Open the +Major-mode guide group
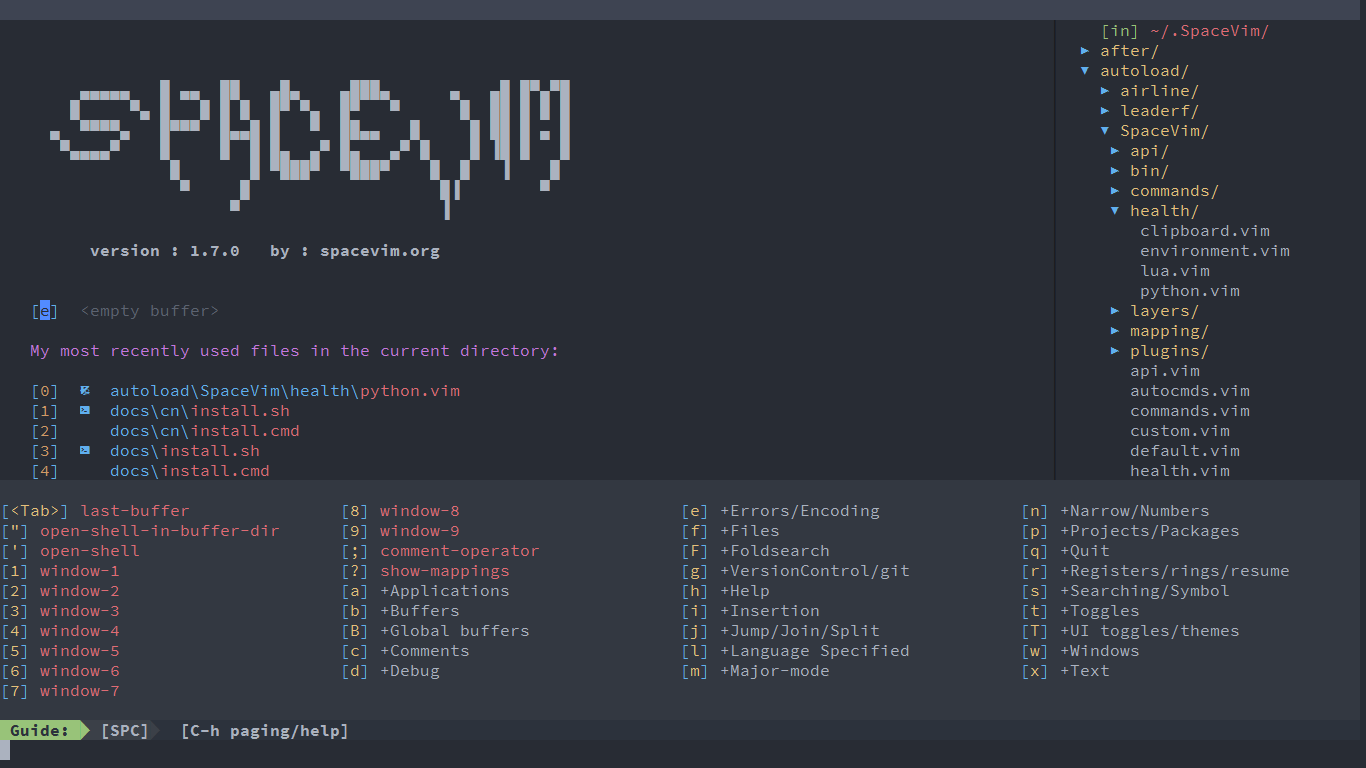The image size is (1366, 768). click(775, 671)
